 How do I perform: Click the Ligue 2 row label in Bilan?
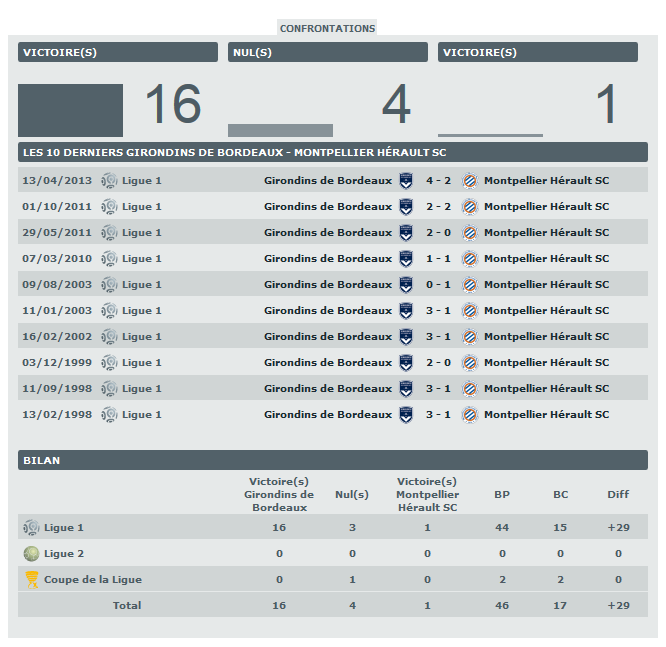point(64,554)
